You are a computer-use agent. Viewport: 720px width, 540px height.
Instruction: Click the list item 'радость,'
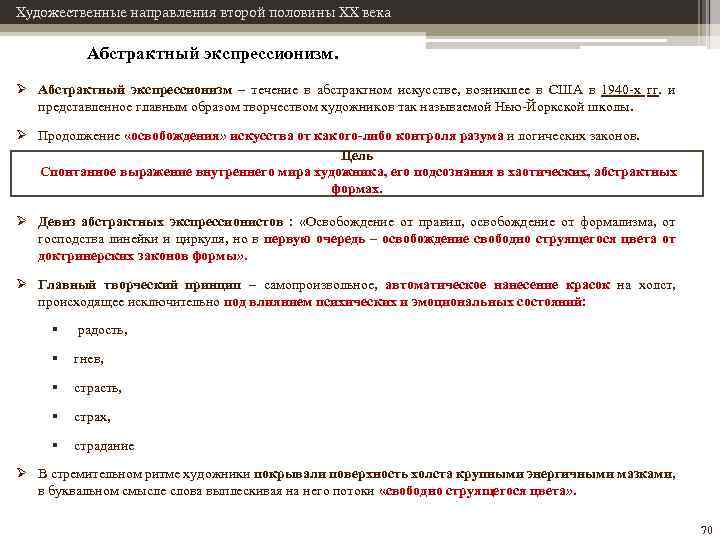(x=102, y=330)
